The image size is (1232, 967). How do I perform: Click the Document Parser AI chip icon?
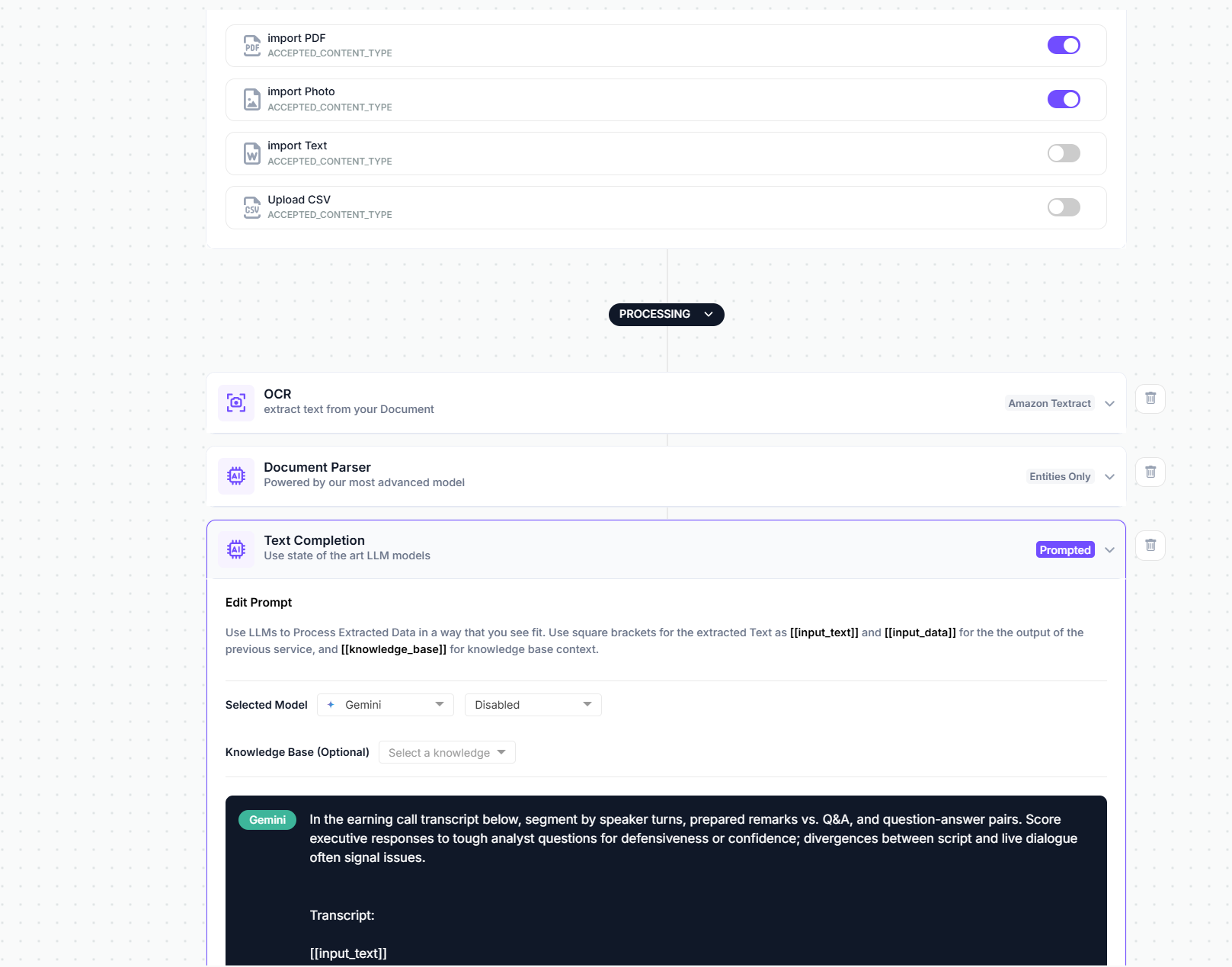click(236, 475)
